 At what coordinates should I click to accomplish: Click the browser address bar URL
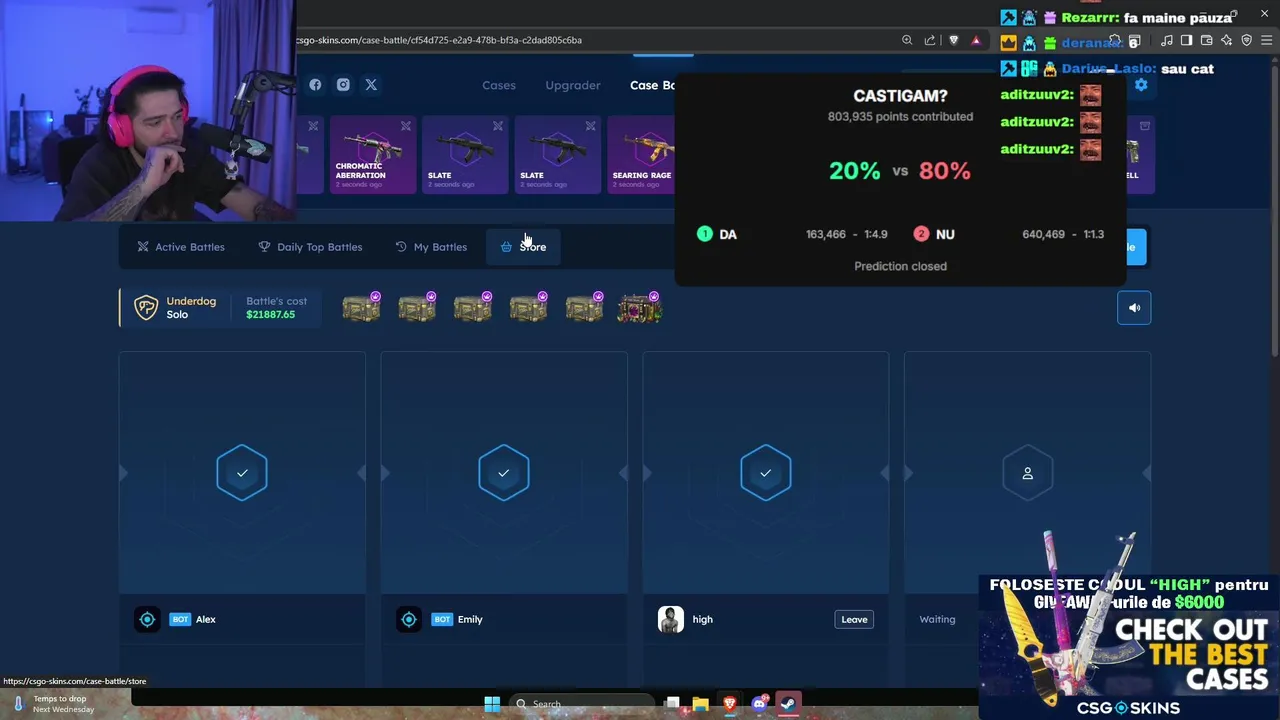point(440,40)
